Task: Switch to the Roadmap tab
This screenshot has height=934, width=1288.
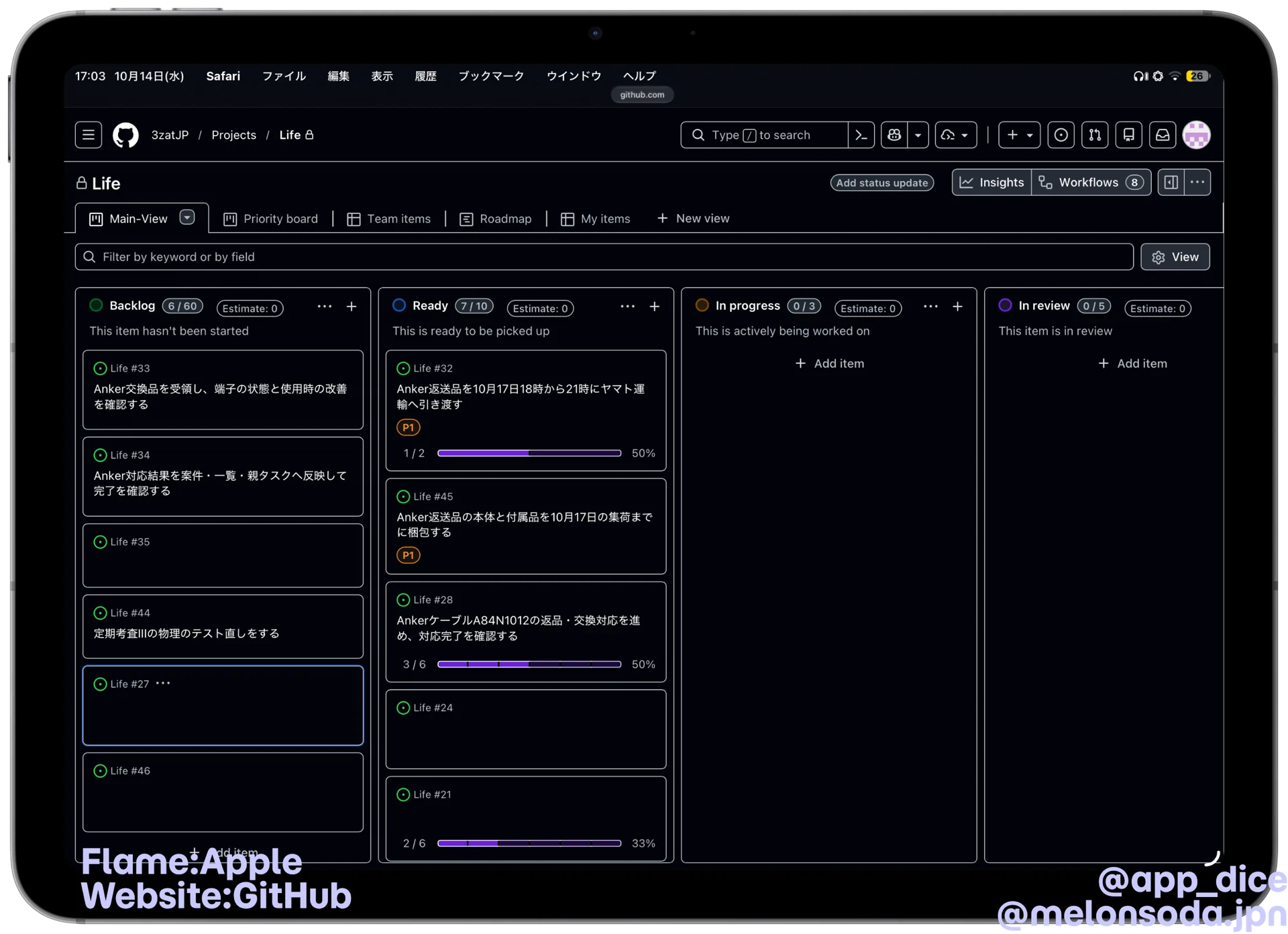Action: pos(496,219)
